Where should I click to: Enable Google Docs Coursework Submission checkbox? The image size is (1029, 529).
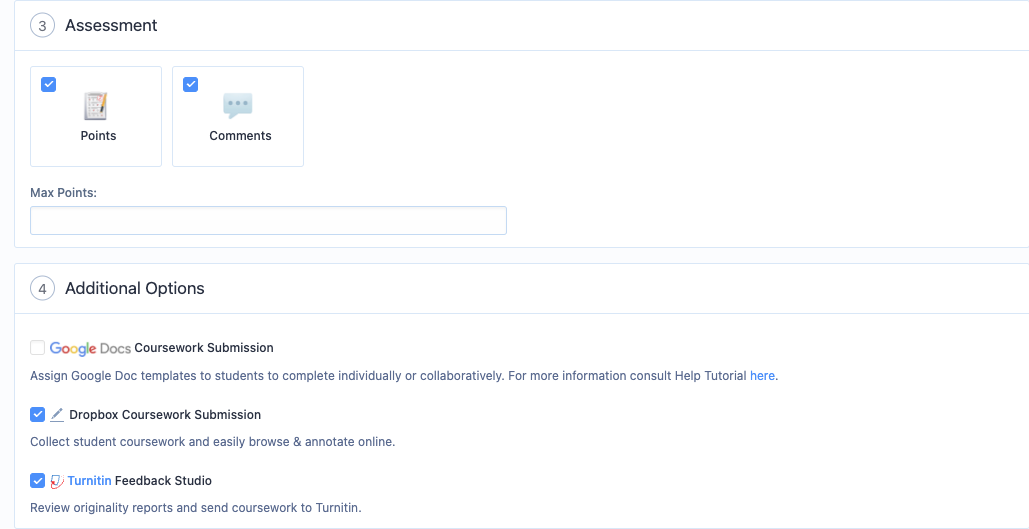[37, 348]
